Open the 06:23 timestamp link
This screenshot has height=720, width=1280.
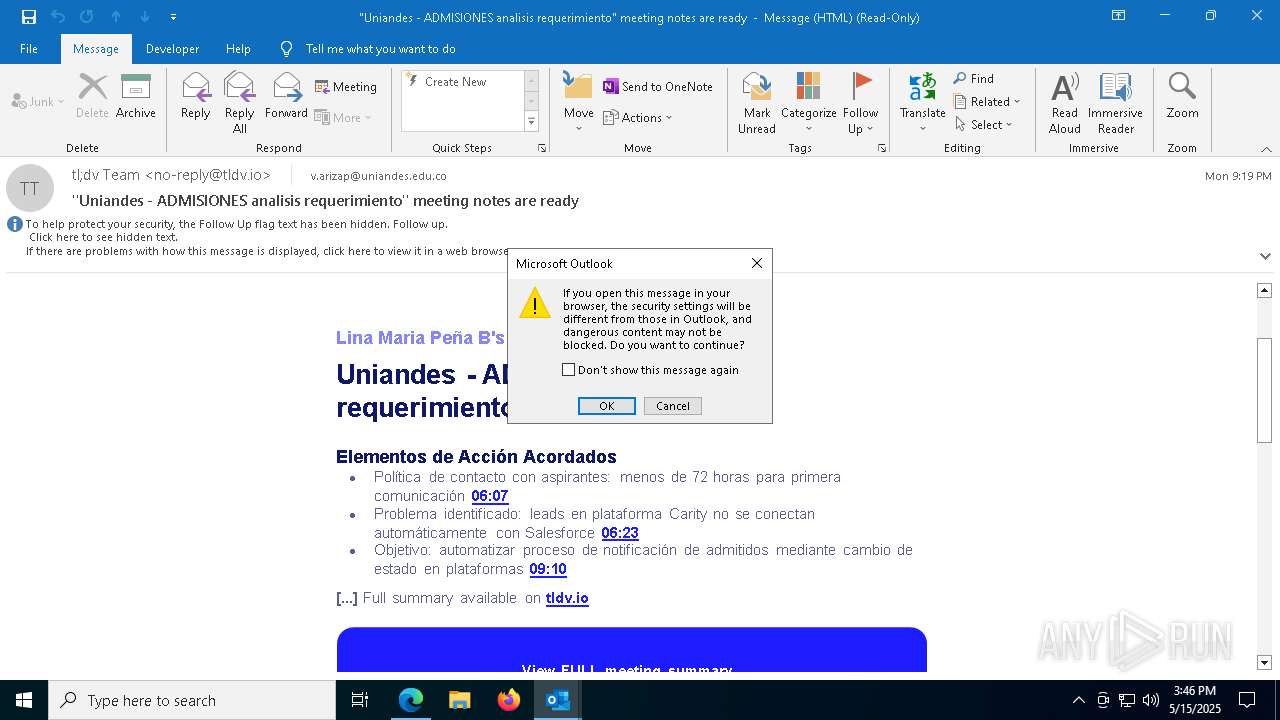click(620, 533)
